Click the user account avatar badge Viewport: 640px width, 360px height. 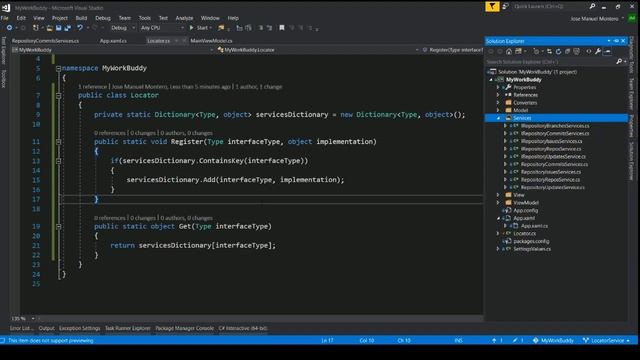point(632,18)
